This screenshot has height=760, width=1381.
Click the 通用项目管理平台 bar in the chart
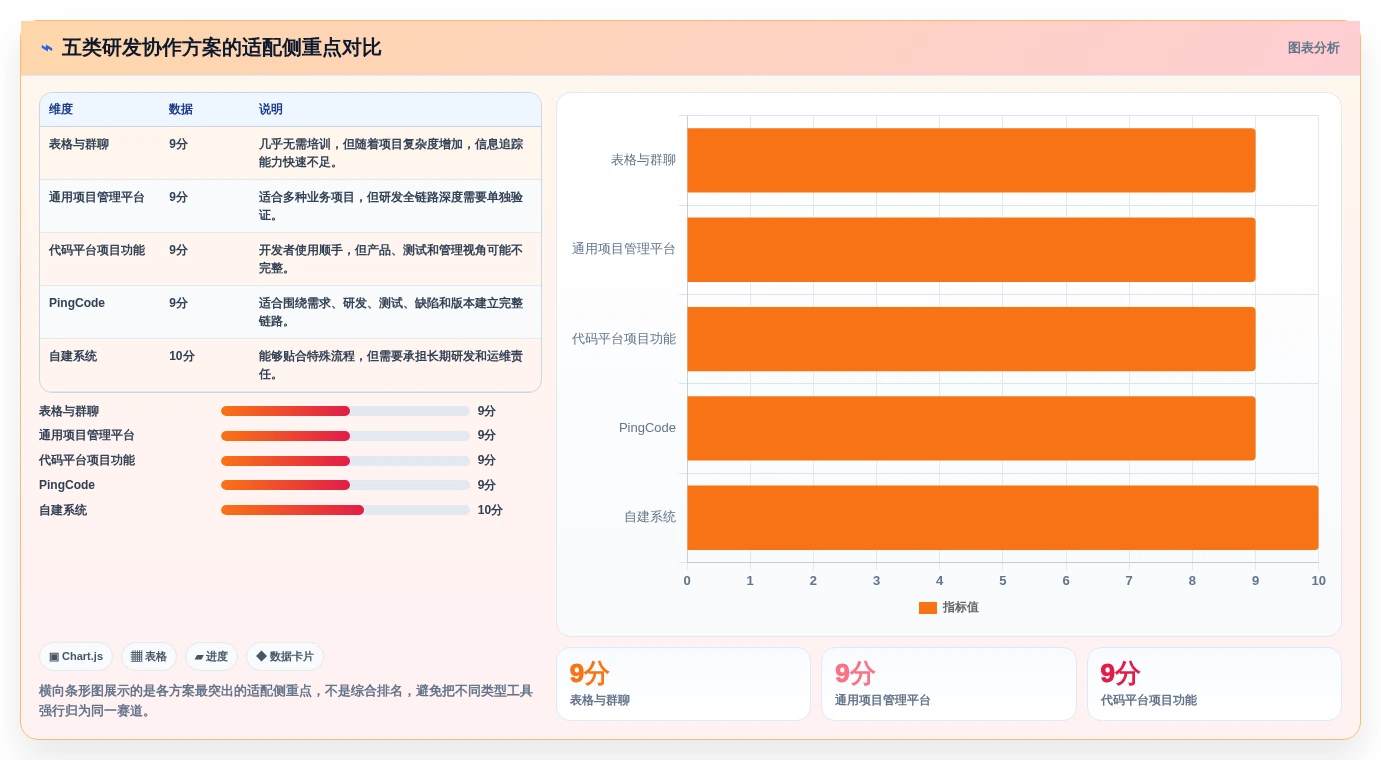[x=971, y=250]
